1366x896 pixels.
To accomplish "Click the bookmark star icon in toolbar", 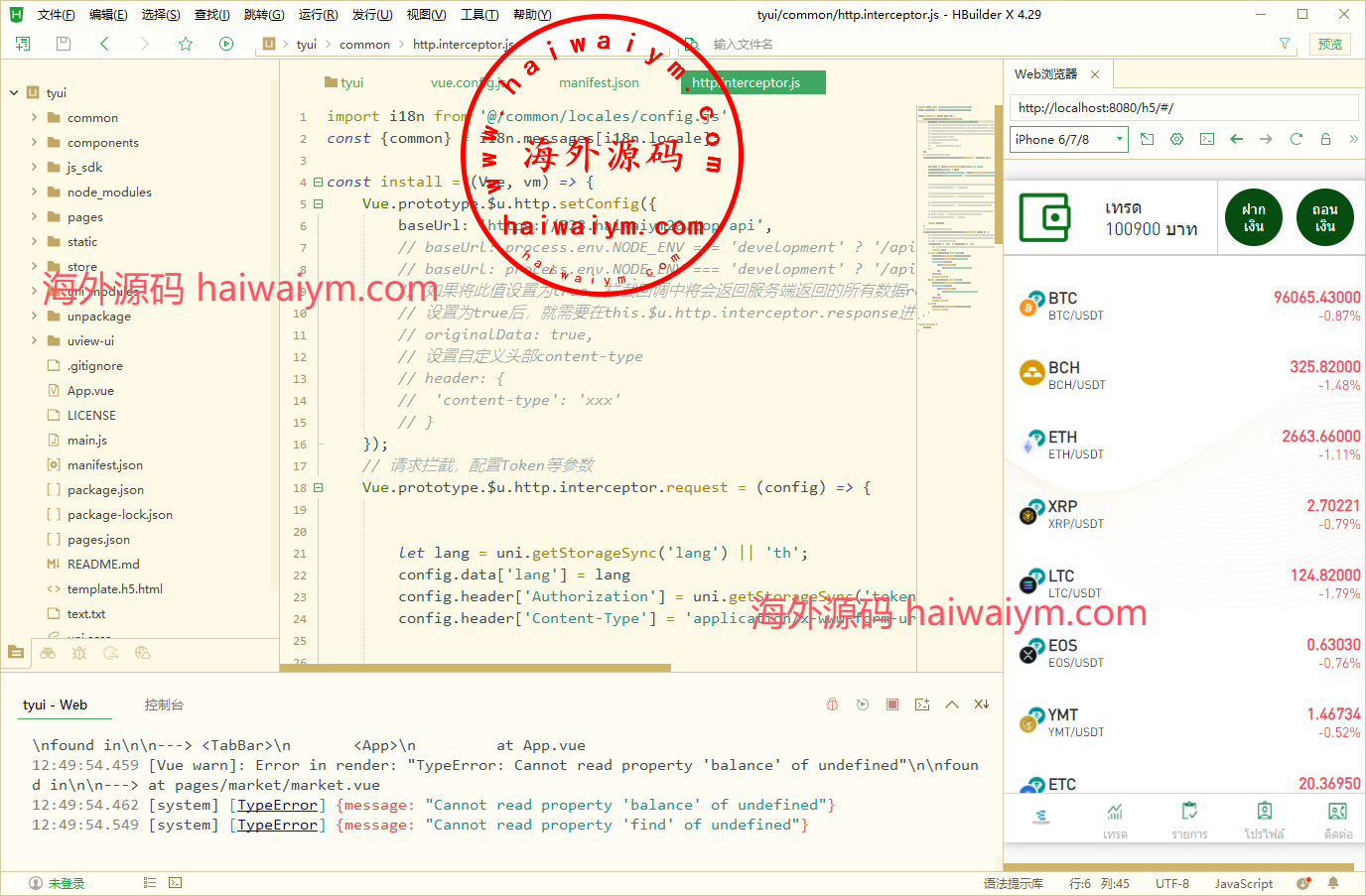I will point(186,44).
